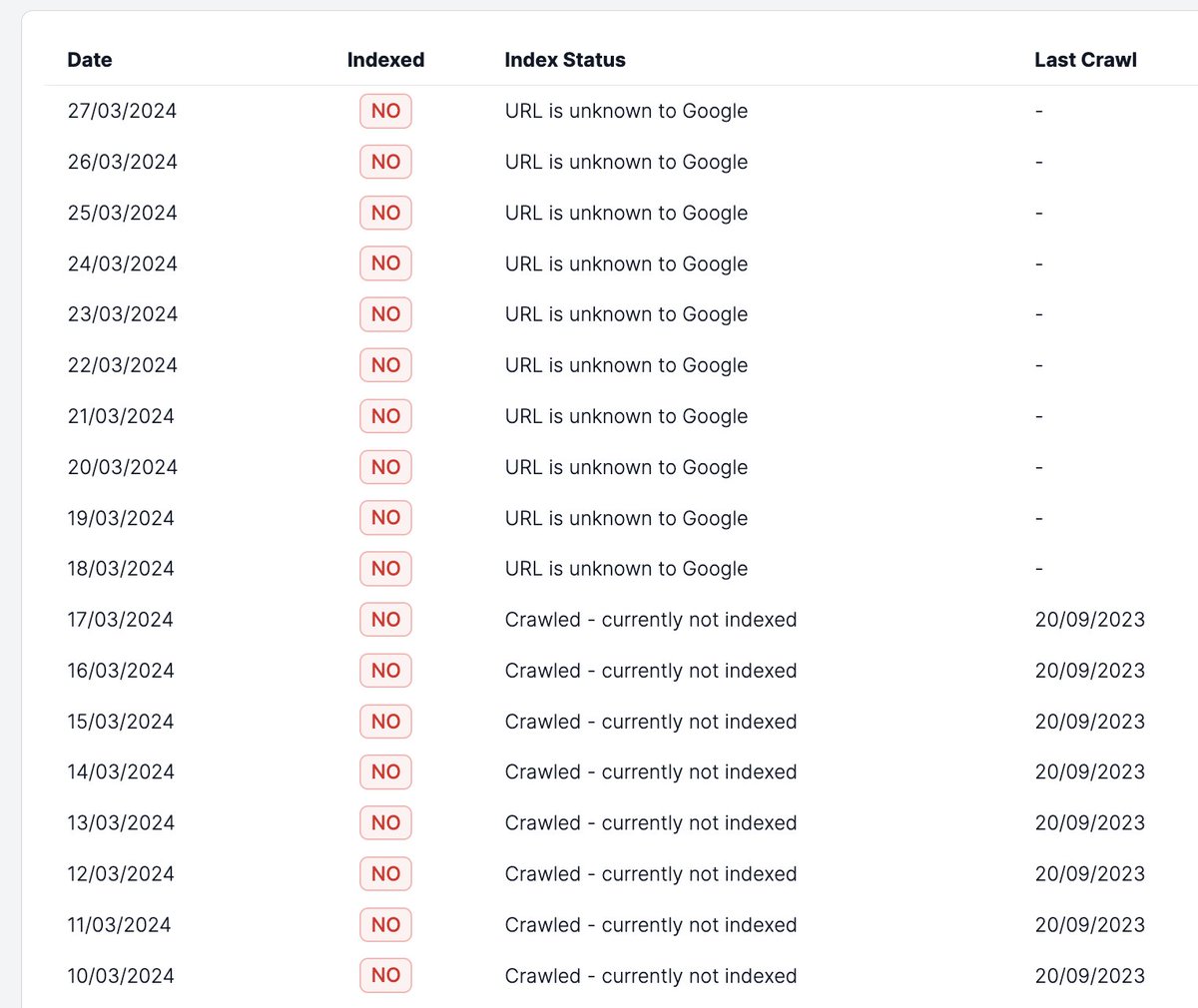The width and height of the screenshot is (1198, 1008).
Task: Click the index status text for 27/03/2024
Action: [626, 111]
